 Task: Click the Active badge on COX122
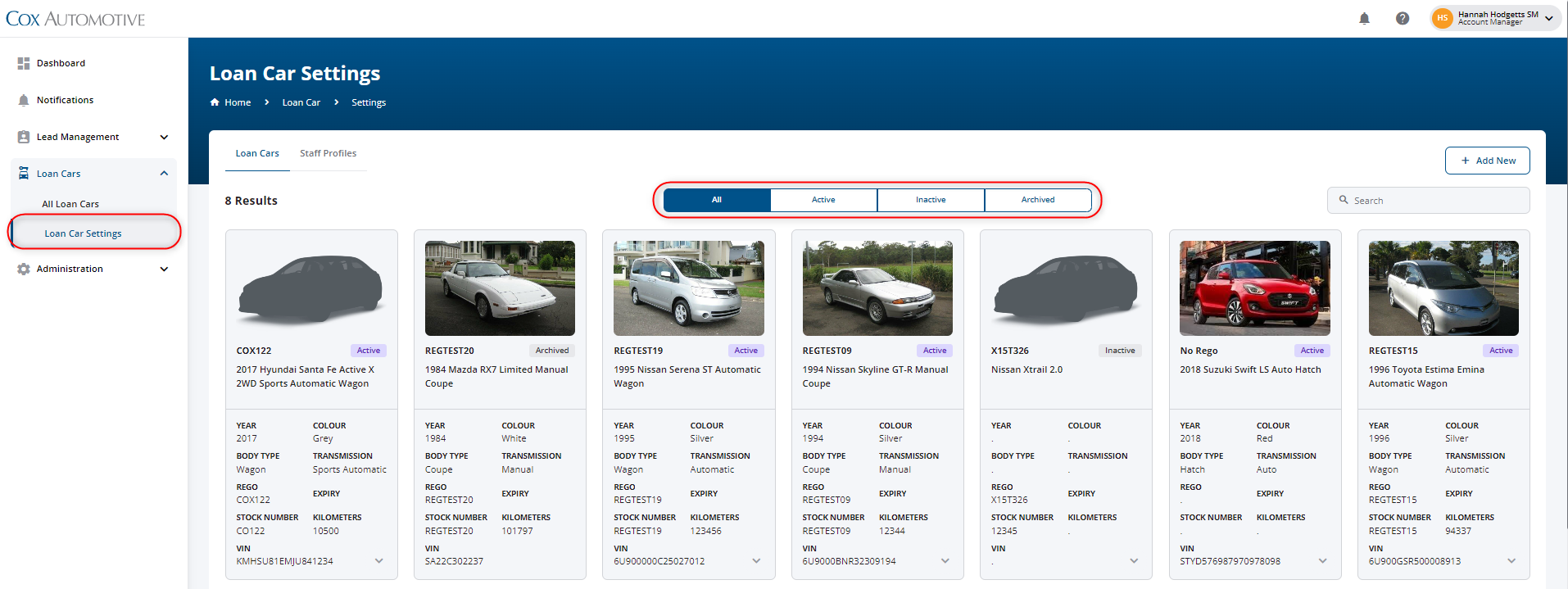(369, 351)
